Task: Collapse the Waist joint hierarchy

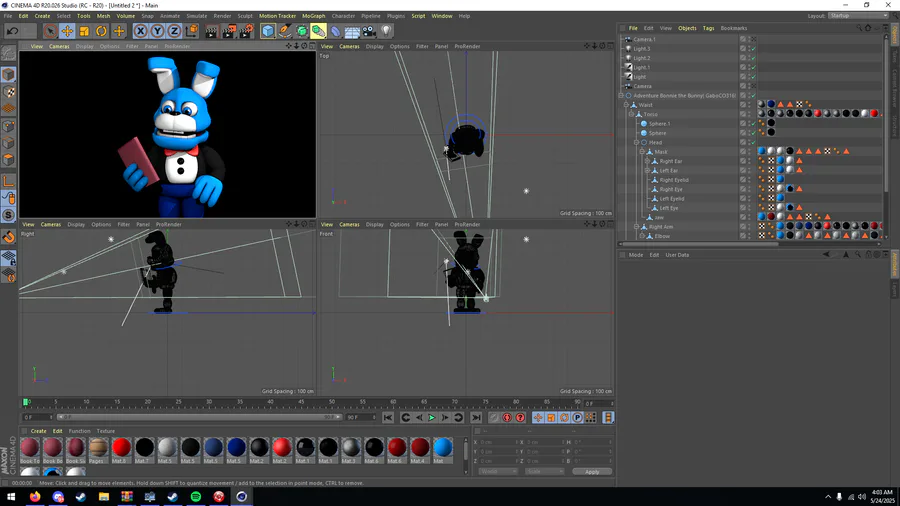Action: click(626, 105)
